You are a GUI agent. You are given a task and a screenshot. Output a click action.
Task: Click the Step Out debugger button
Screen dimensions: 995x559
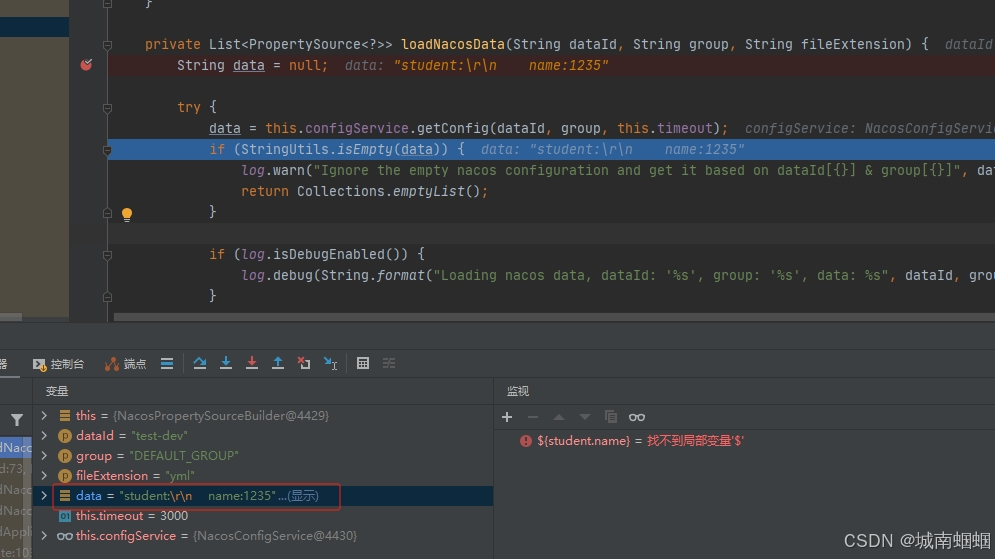(x=278, y=364)
